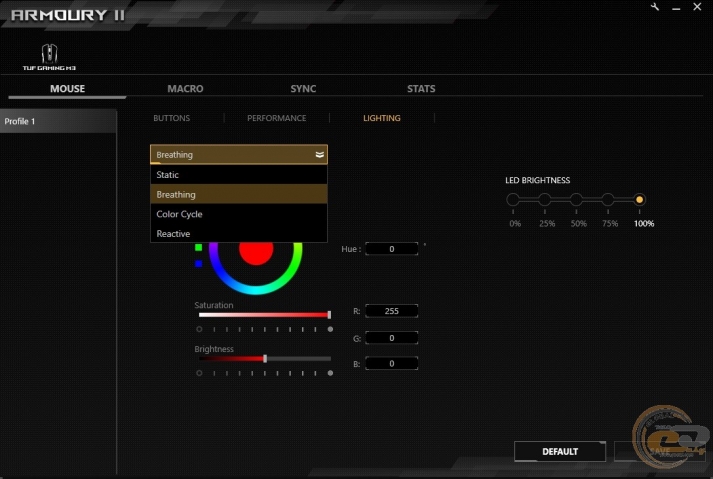This screenshot has height=479, width=713.
Task: Open the SYNC tab
Action: point(303,89)
